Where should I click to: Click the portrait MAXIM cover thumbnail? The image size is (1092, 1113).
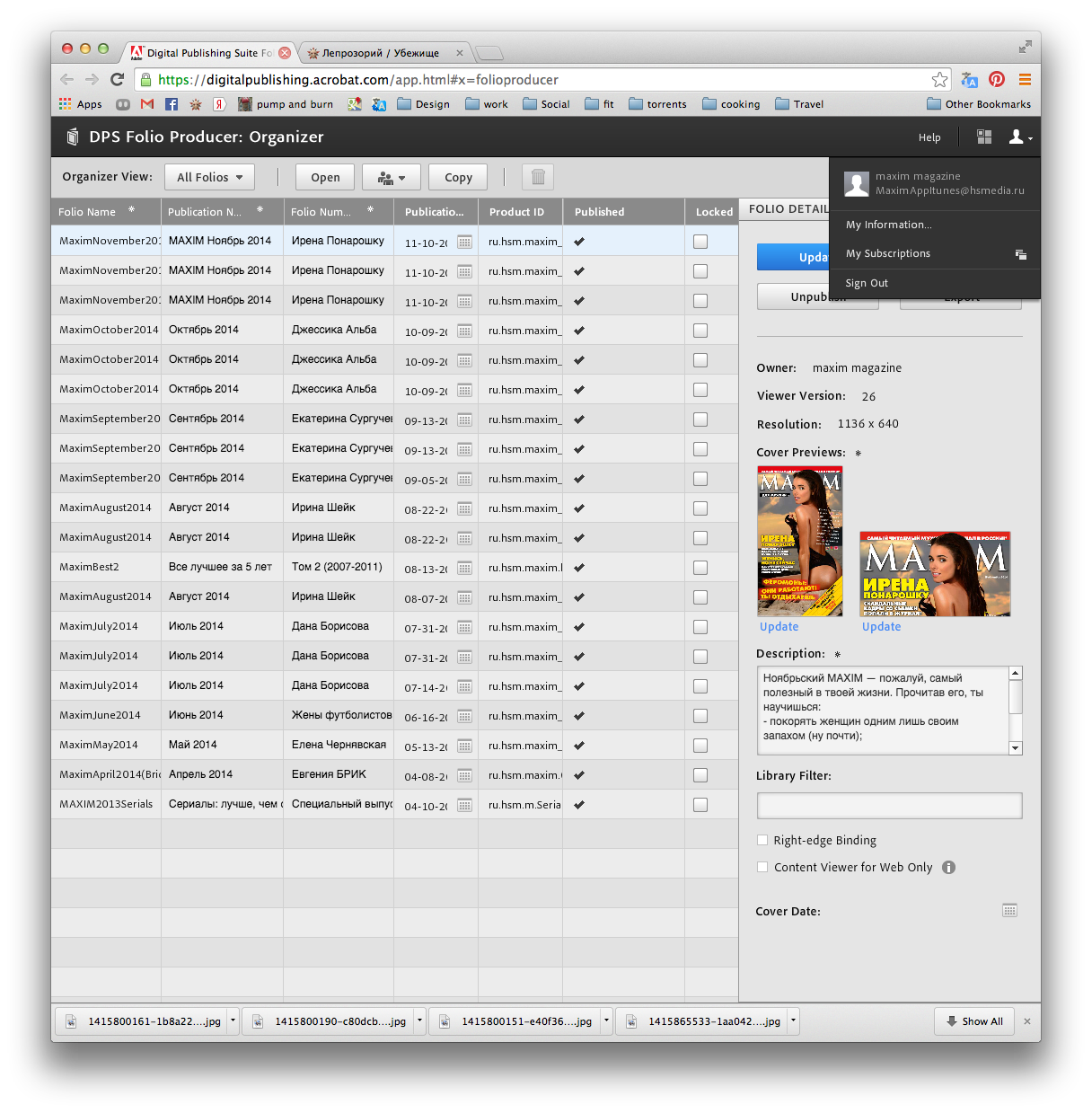[799, 541]
